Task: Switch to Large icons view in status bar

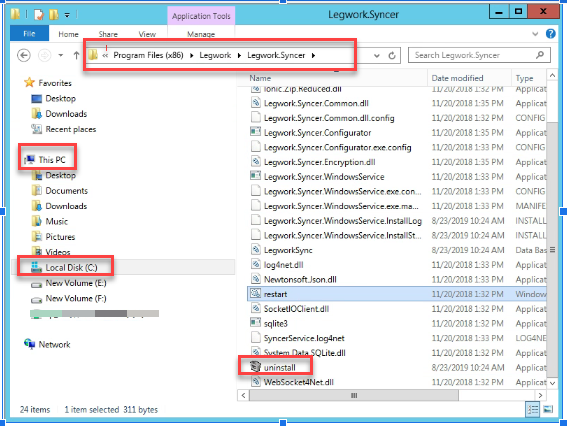Action: pos(548,410)
